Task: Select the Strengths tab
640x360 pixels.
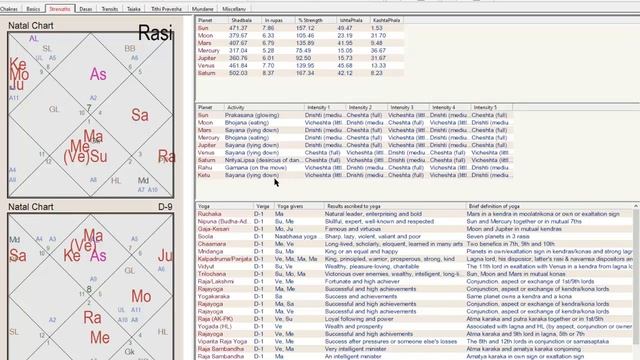Action: pyautogui.click(x=60, y=8)
